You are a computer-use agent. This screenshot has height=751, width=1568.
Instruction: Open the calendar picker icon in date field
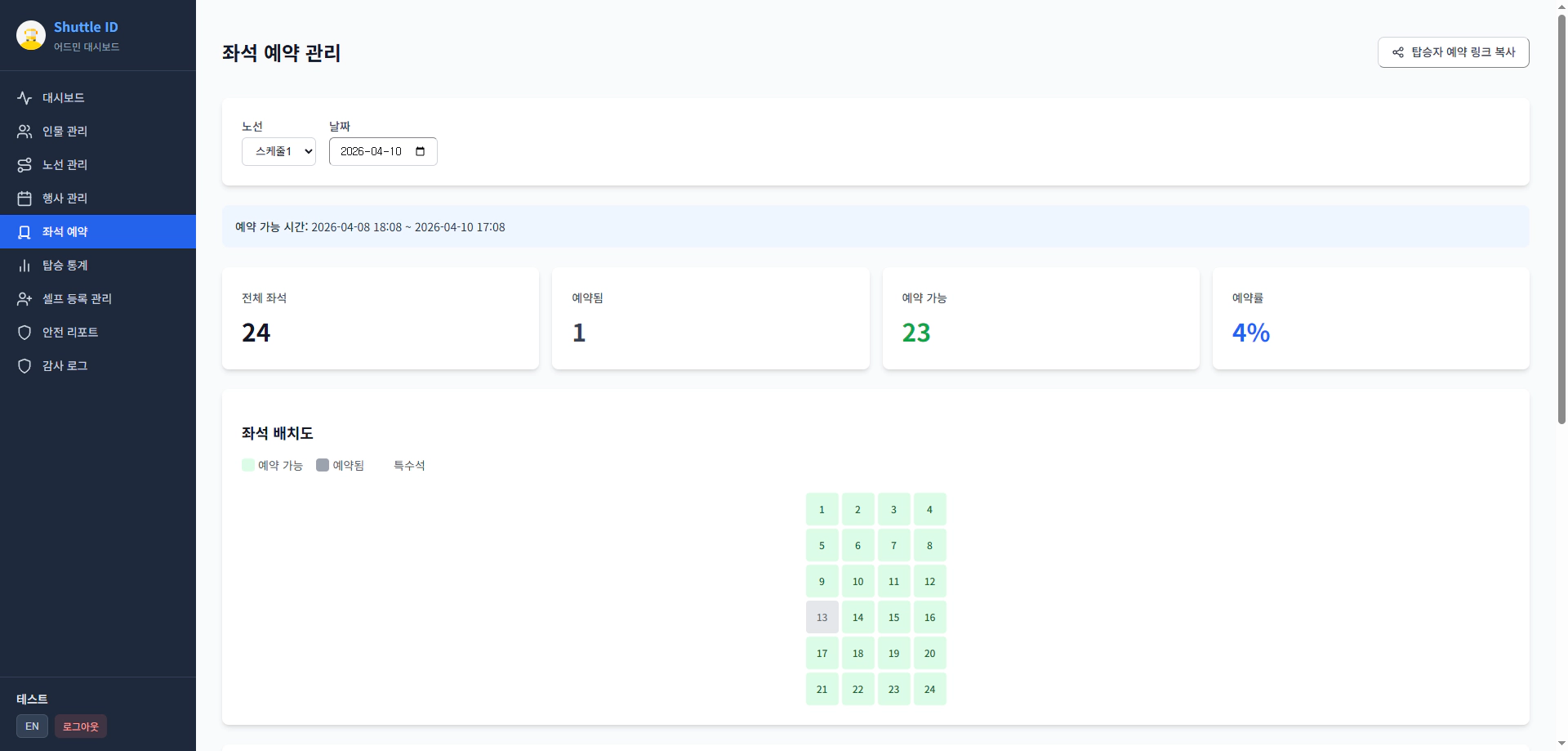pos(421,151)
